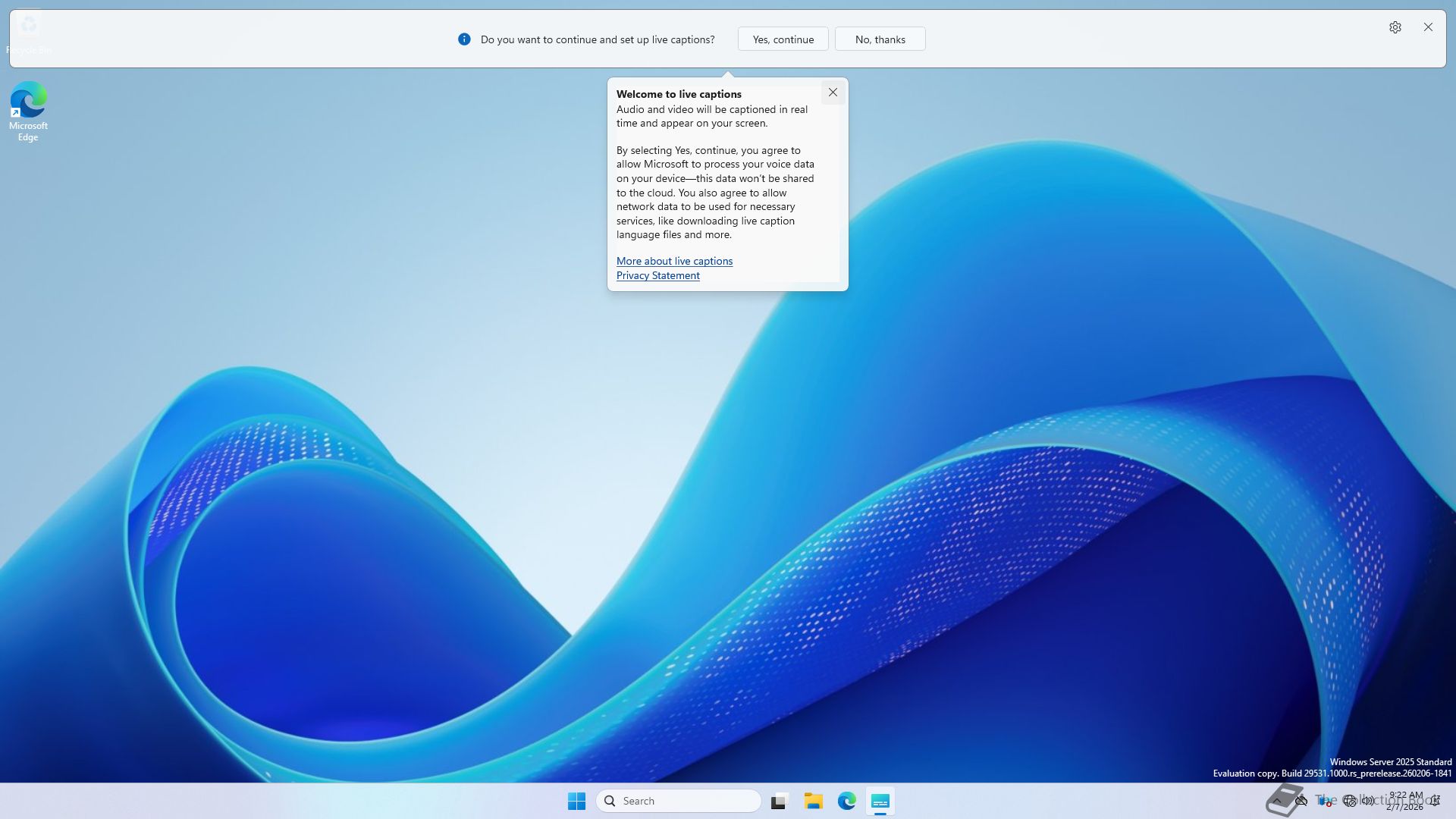Click the OneDrive cloud tray icon
1456x819 pixels.
point(1301,801)
